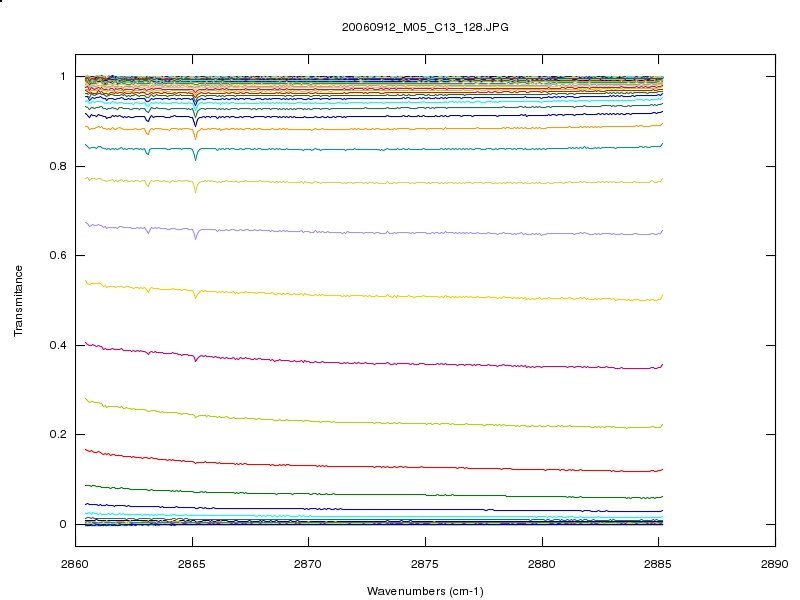Viewport: 800px width, 600px height.
Task: Click the y-axis tick label 0.8
Action: (58, 166)
